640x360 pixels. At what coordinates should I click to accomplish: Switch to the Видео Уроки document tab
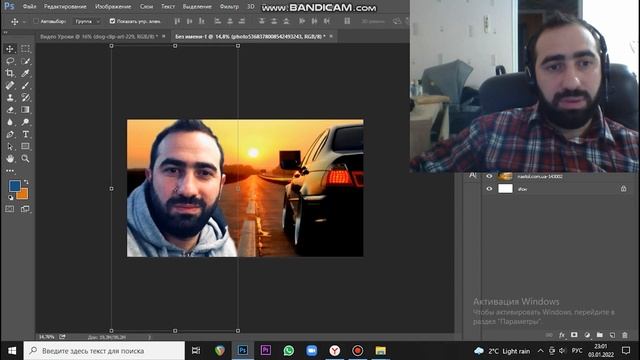tap(99, 36)
